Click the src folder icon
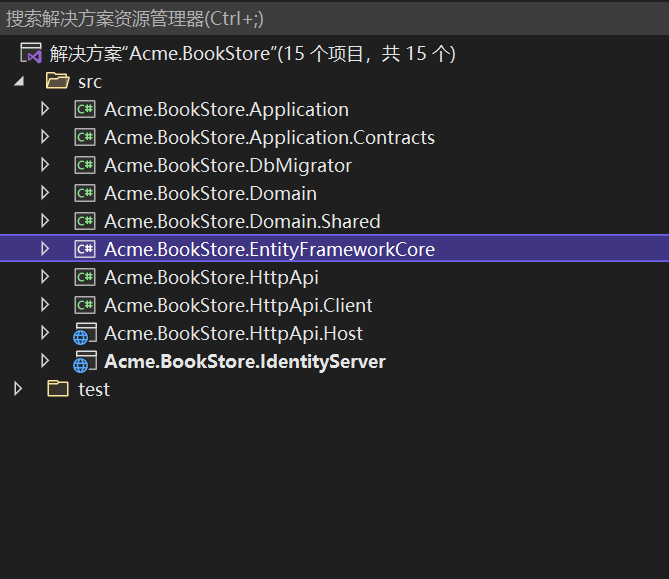 [57, 81]
